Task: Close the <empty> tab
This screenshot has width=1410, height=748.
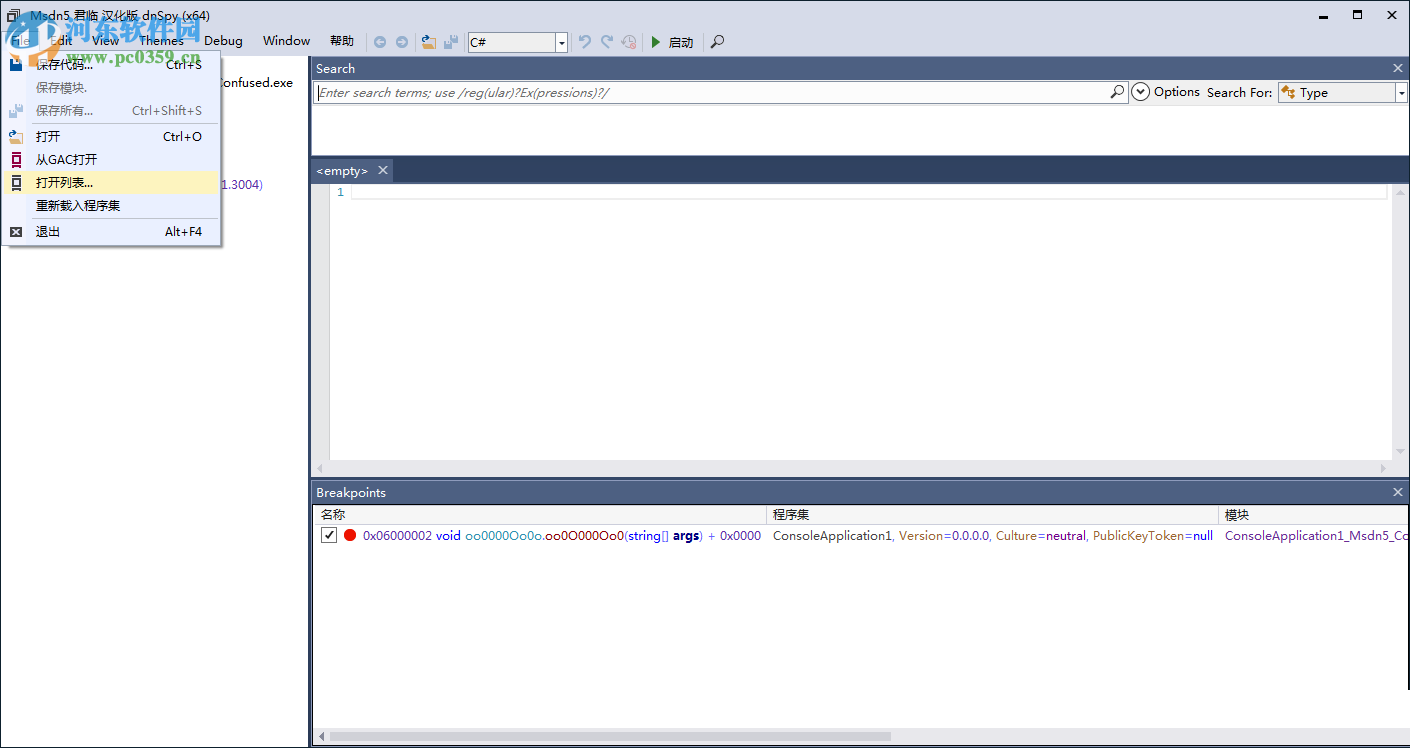Action: (x=382, y=171)
